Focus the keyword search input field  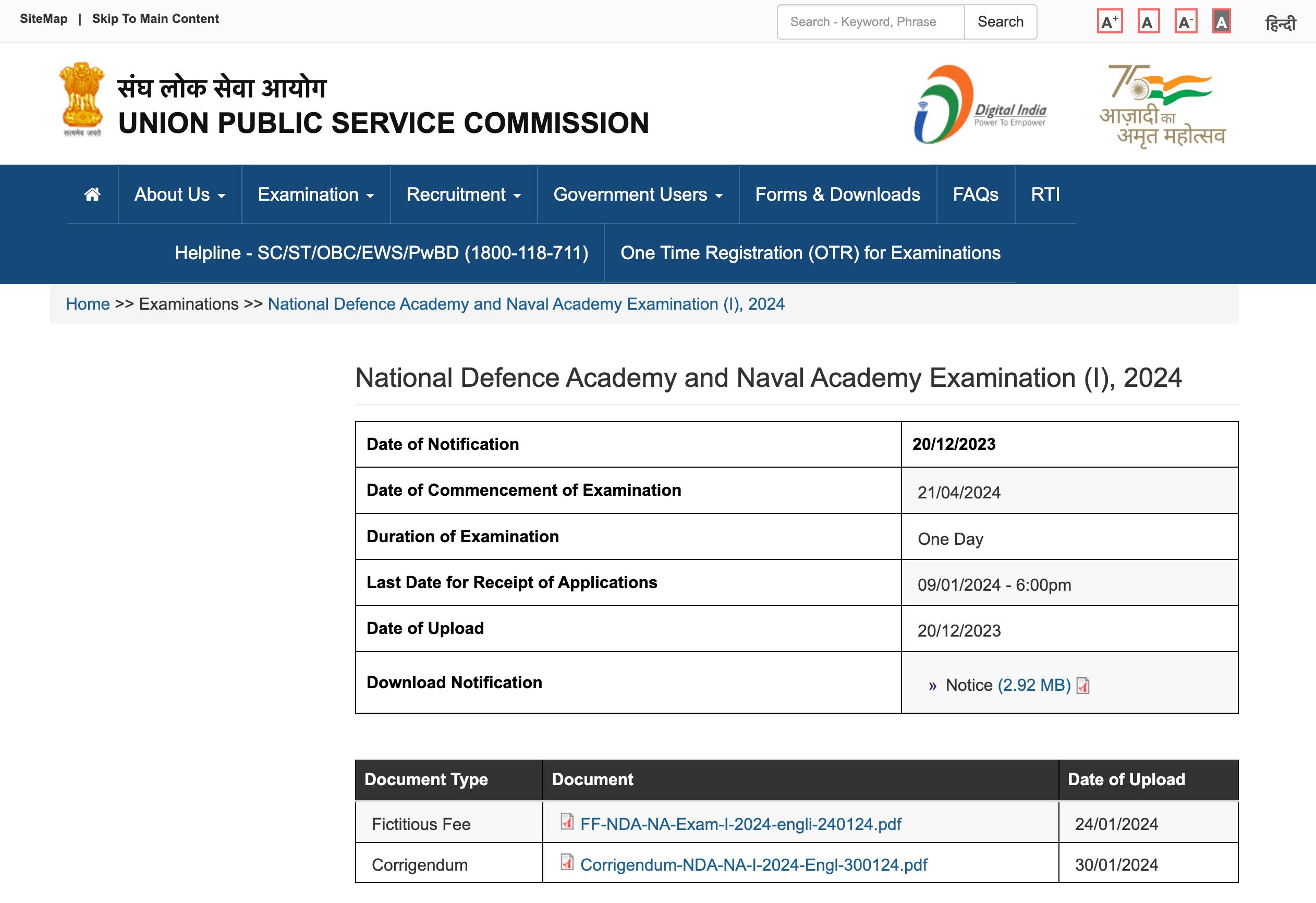(870, 22)
